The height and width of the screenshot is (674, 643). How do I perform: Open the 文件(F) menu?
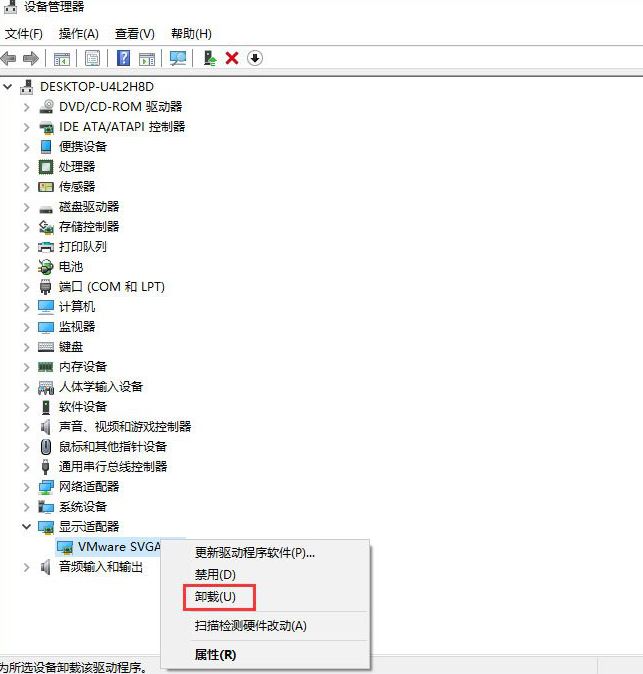pyautogui.click(x=23, y=34)
